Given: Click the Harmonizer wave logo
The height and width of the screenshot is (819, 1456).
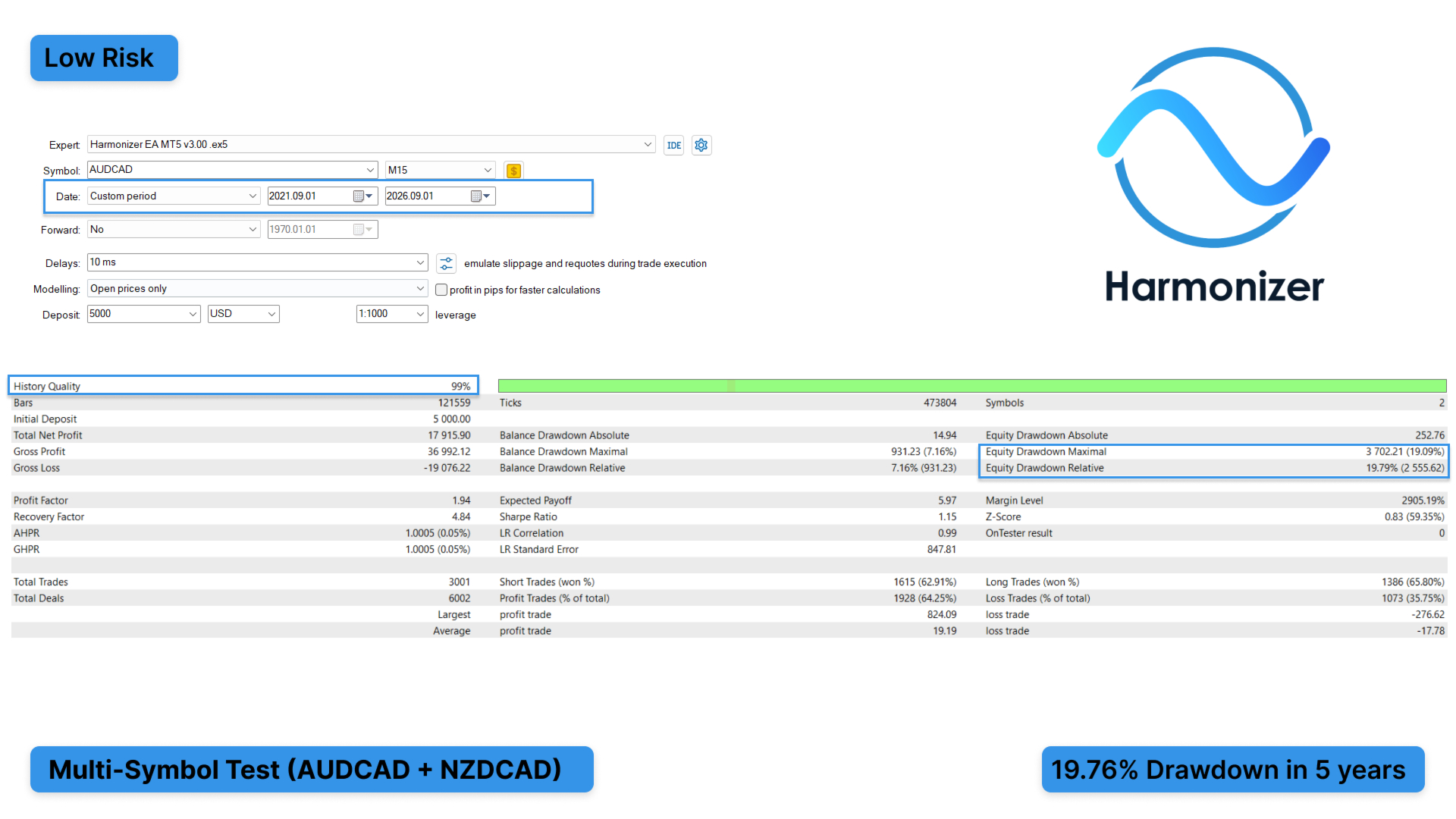Looking at the screenshot, I should [1213, 148].
